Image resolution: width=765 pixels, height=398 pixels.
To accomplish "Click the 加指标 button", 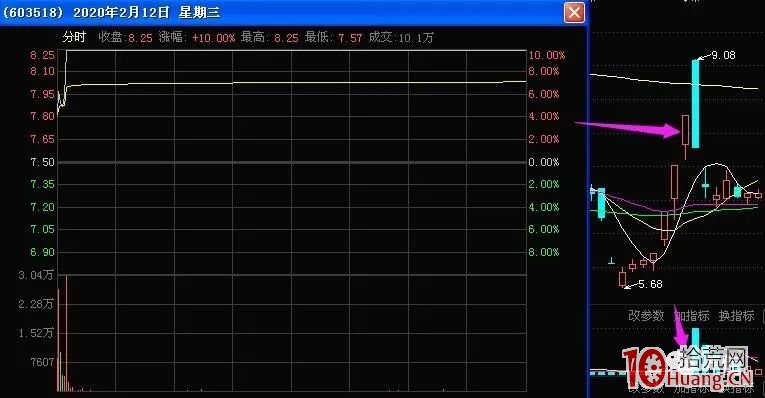I will click(x=692, y=316).
